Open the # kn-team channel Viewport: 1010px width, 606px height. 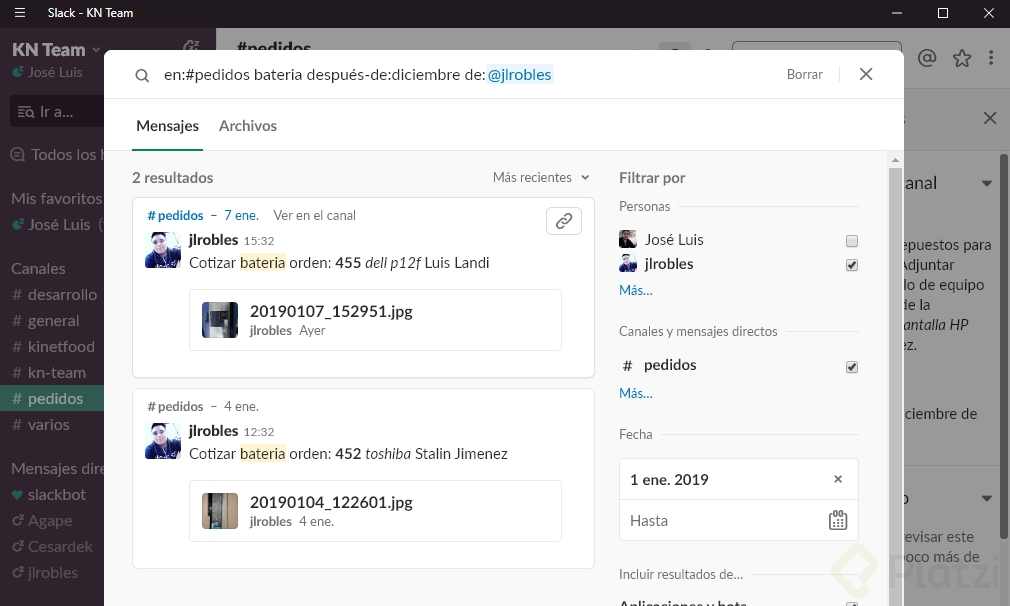[x=49, y=372]
